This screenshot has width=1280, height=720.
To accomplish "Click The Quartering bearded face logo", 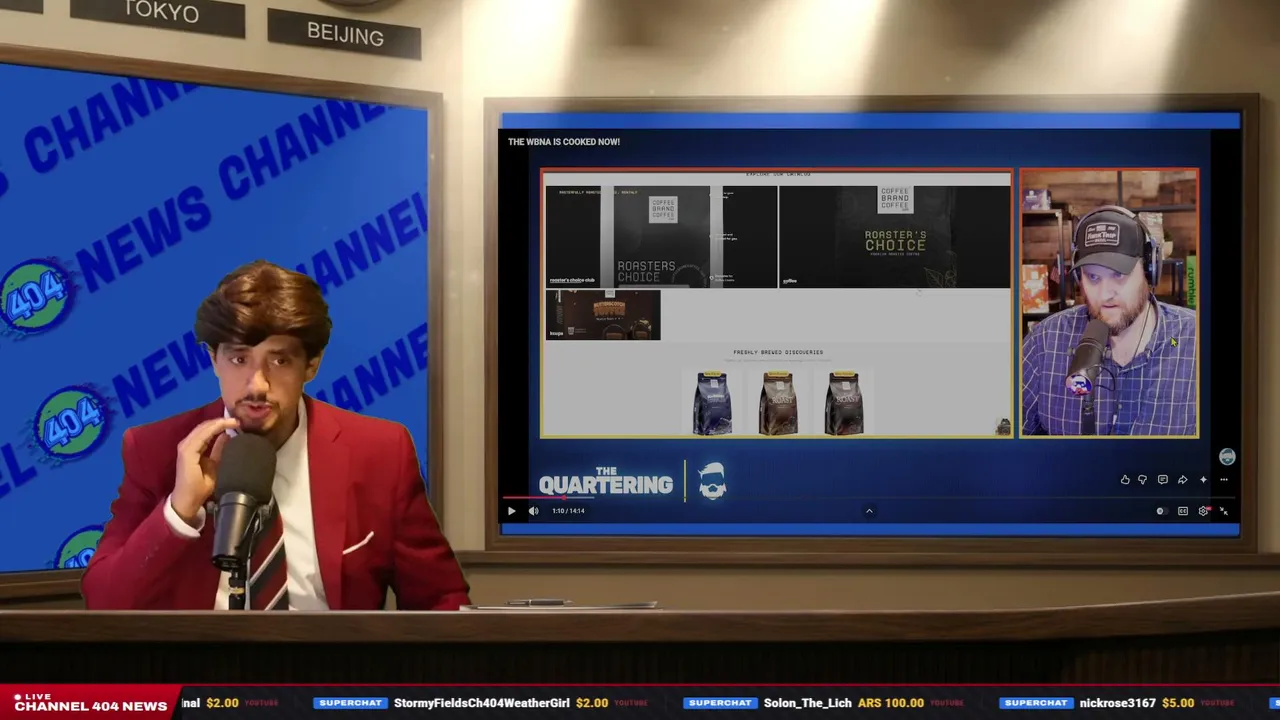I will (x=712, y=483).
